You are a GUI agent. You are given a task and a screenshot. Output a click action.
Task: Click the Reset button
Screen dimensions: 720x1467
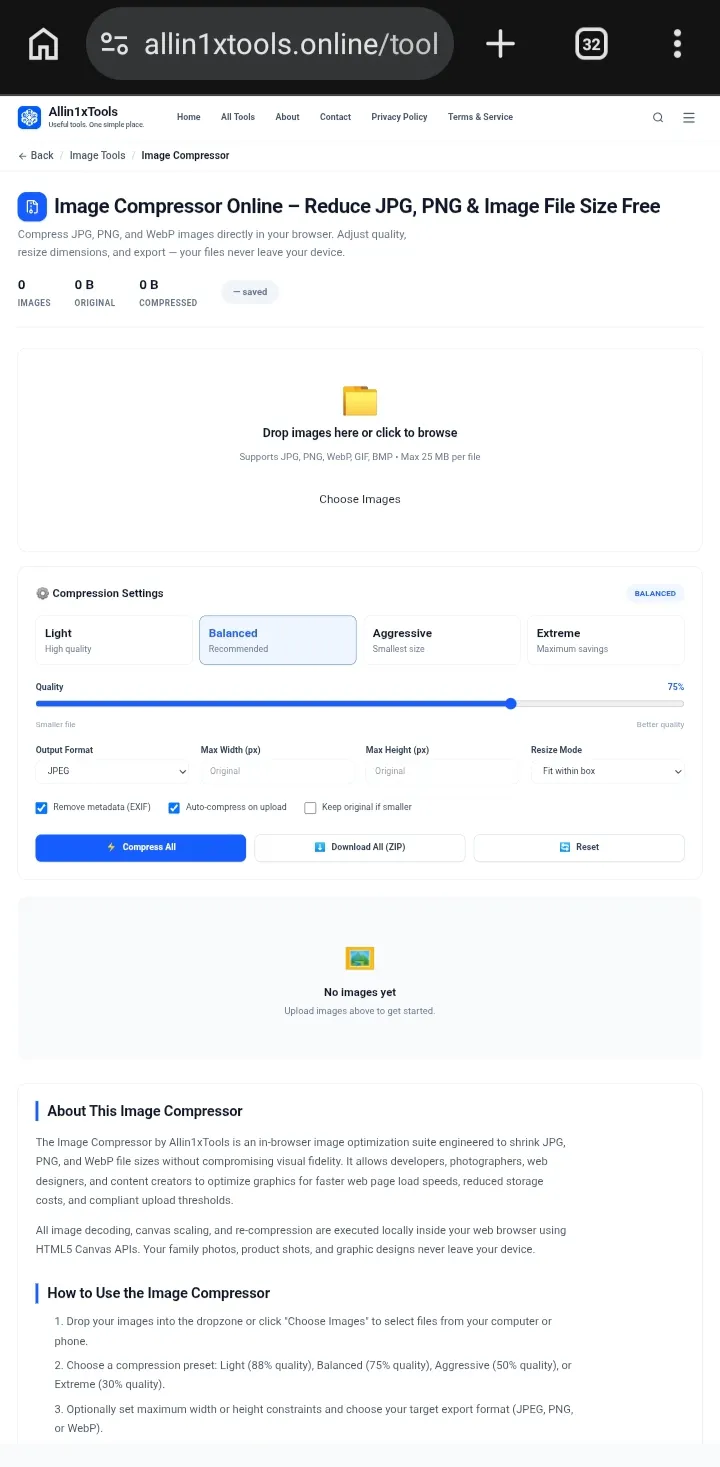(x=579, y=848)
